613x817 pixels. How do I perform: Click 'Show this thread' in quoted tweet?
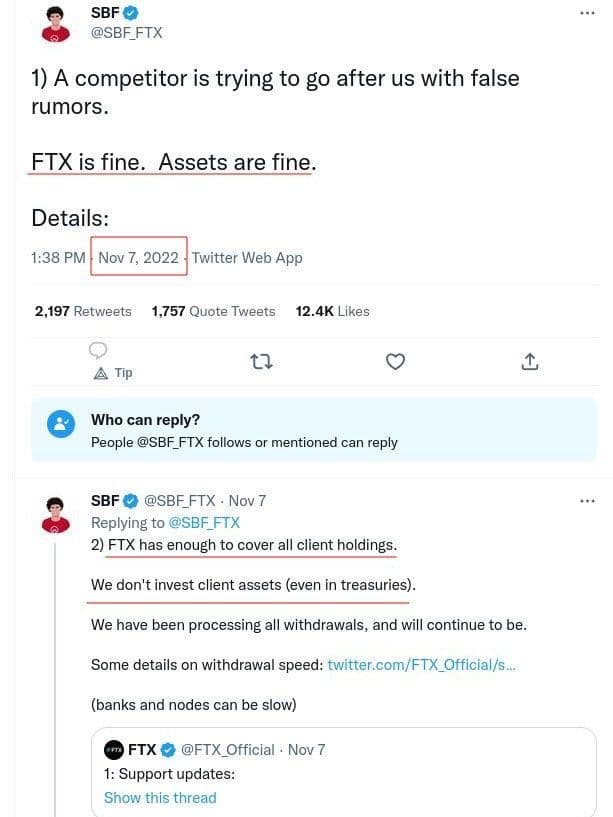point(160,797)
